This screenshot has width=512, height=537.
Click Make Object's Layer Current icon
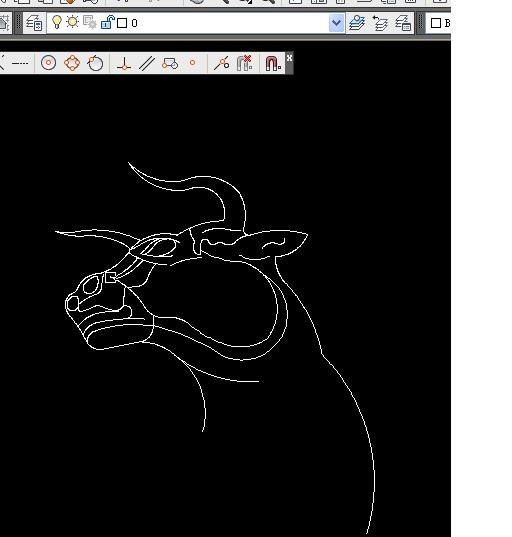click(x=357, y=23)
